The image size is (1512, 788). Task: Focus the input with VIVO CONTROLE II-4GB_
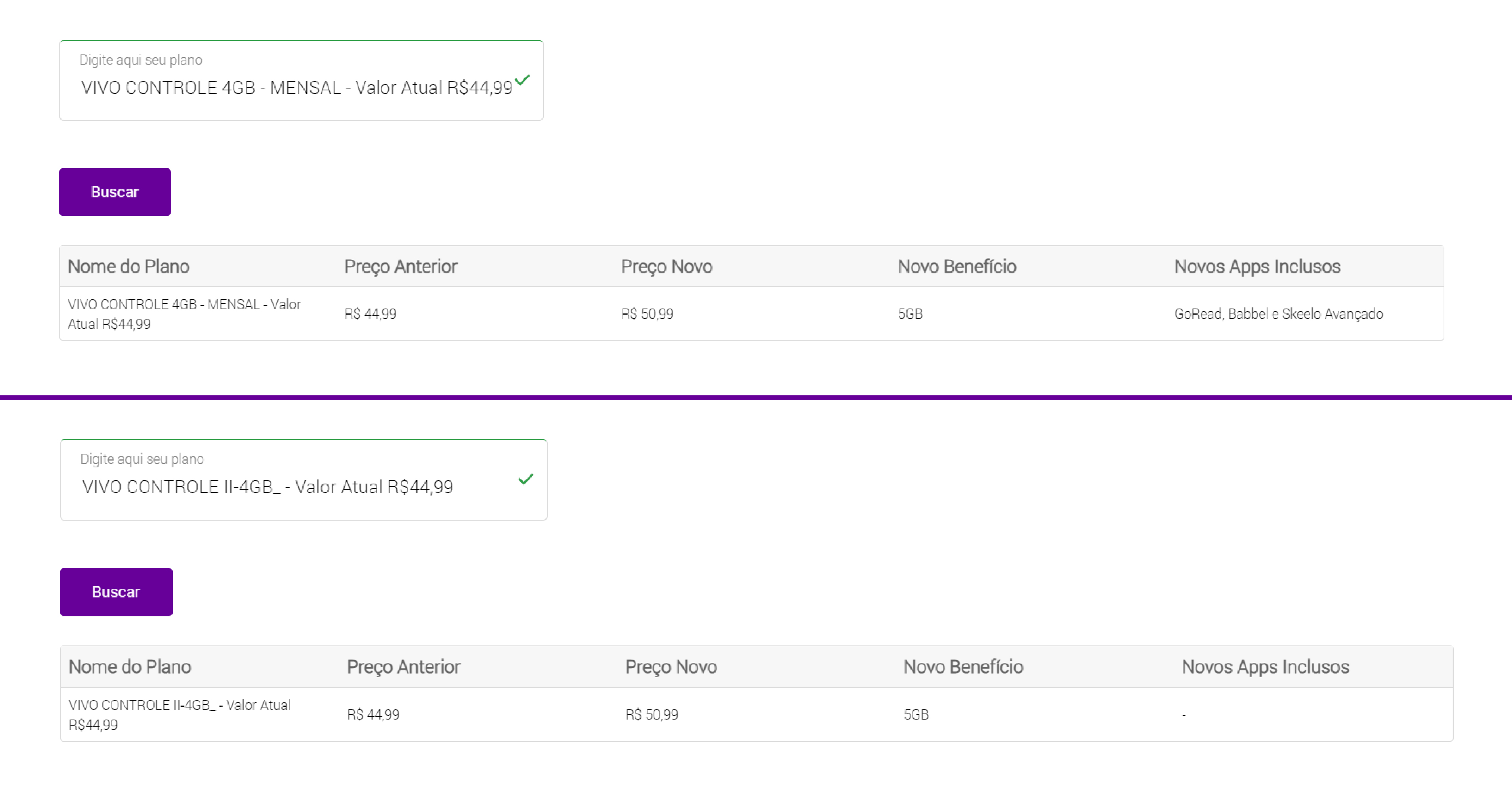point(304,480)
